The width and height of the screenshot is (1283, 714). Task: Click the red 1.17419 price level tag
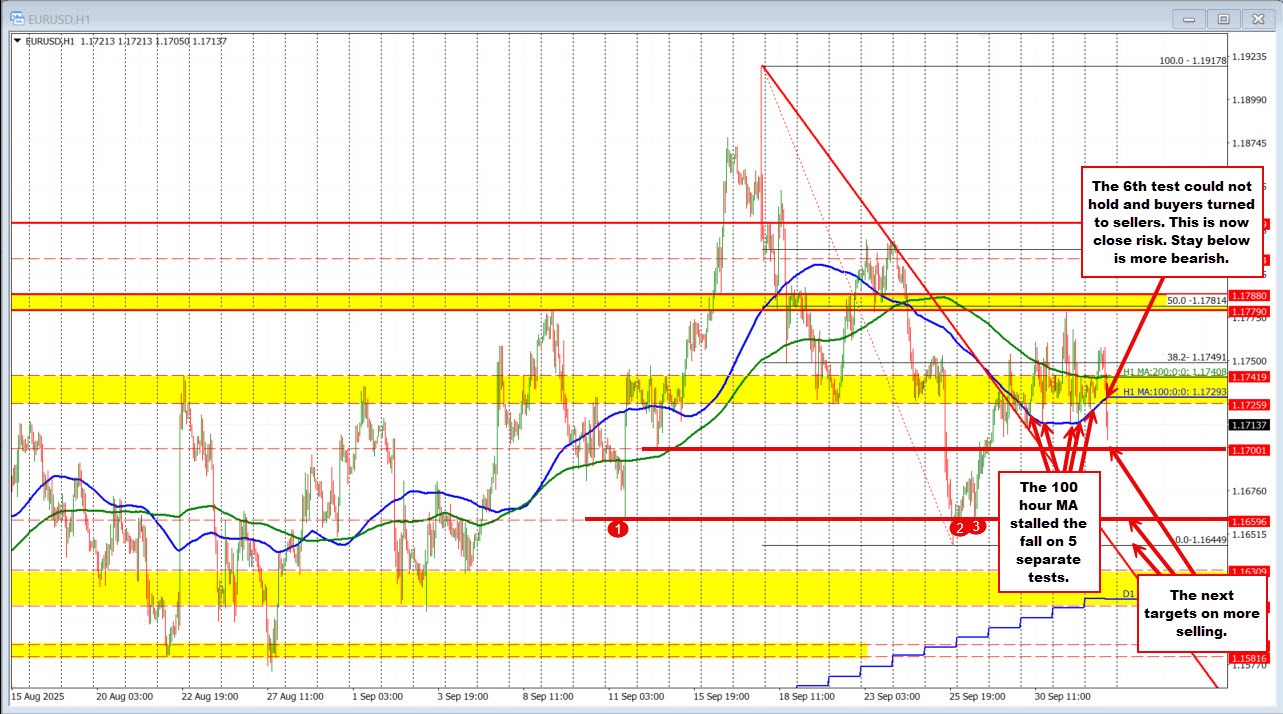point(1248,377)
